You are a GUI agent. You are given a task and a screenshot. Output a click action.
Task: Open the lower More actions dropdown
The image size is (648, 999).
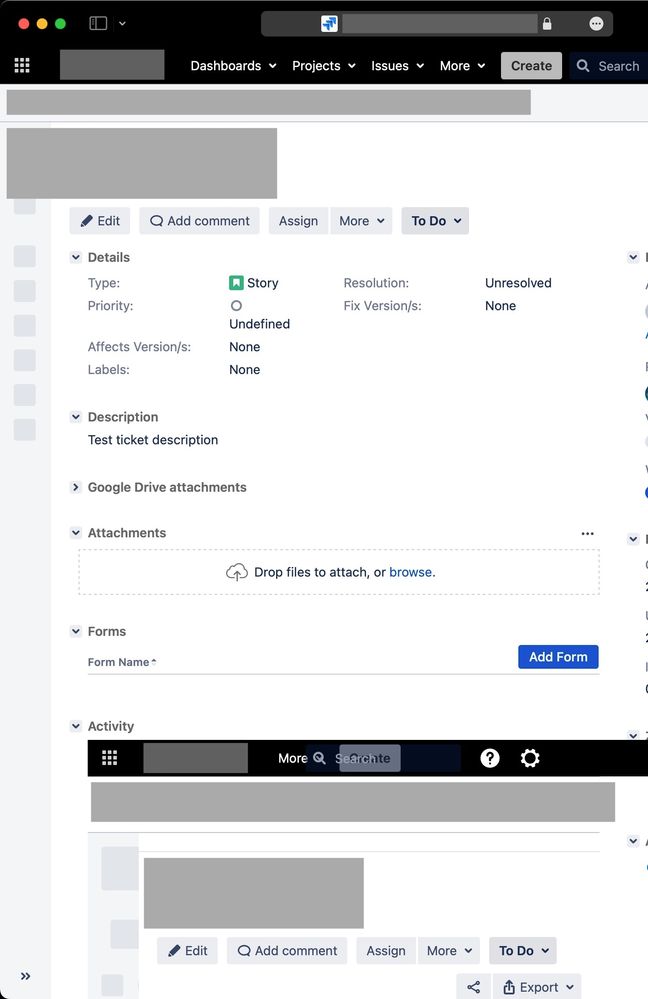pos(449,951)
